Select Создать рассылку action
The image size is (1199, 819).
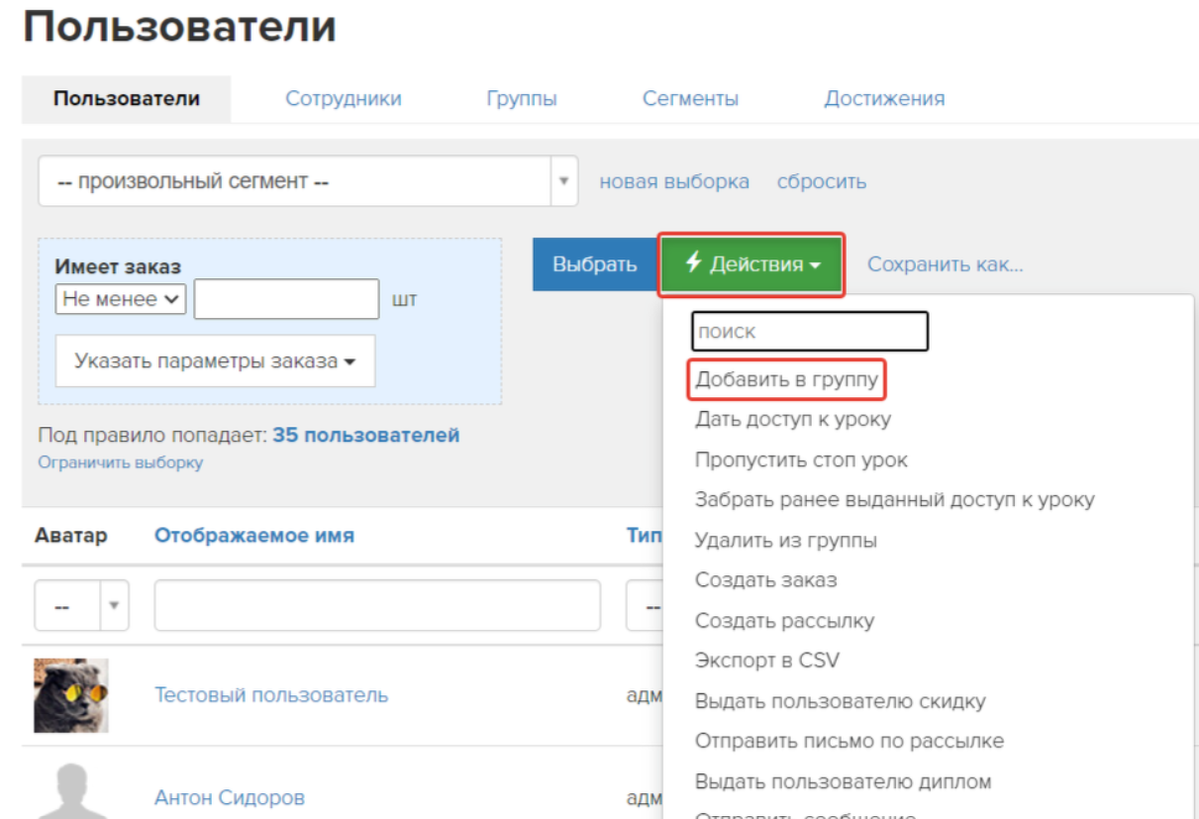click(784, 621)
